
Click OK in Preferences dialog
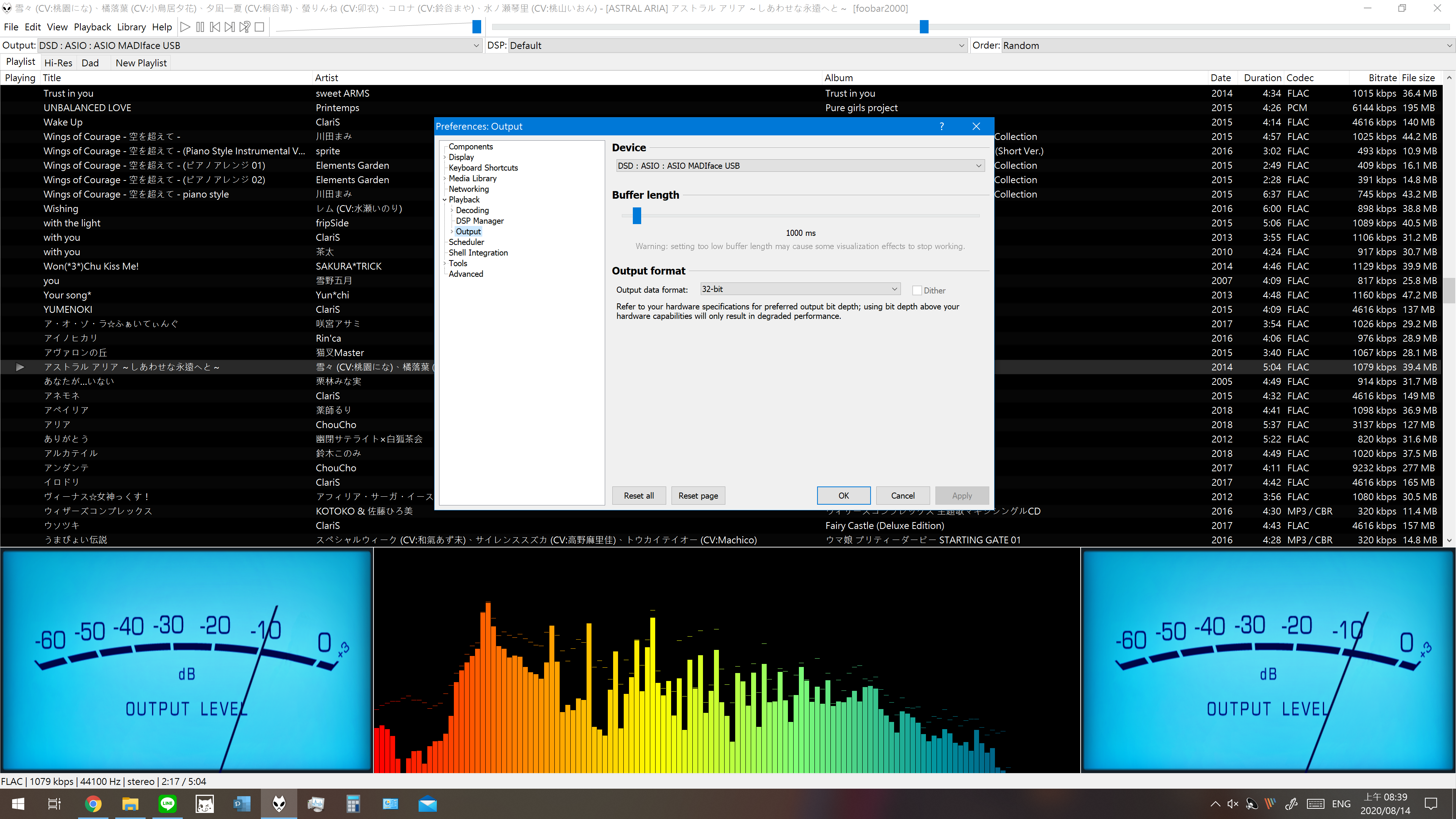point(843,496)
